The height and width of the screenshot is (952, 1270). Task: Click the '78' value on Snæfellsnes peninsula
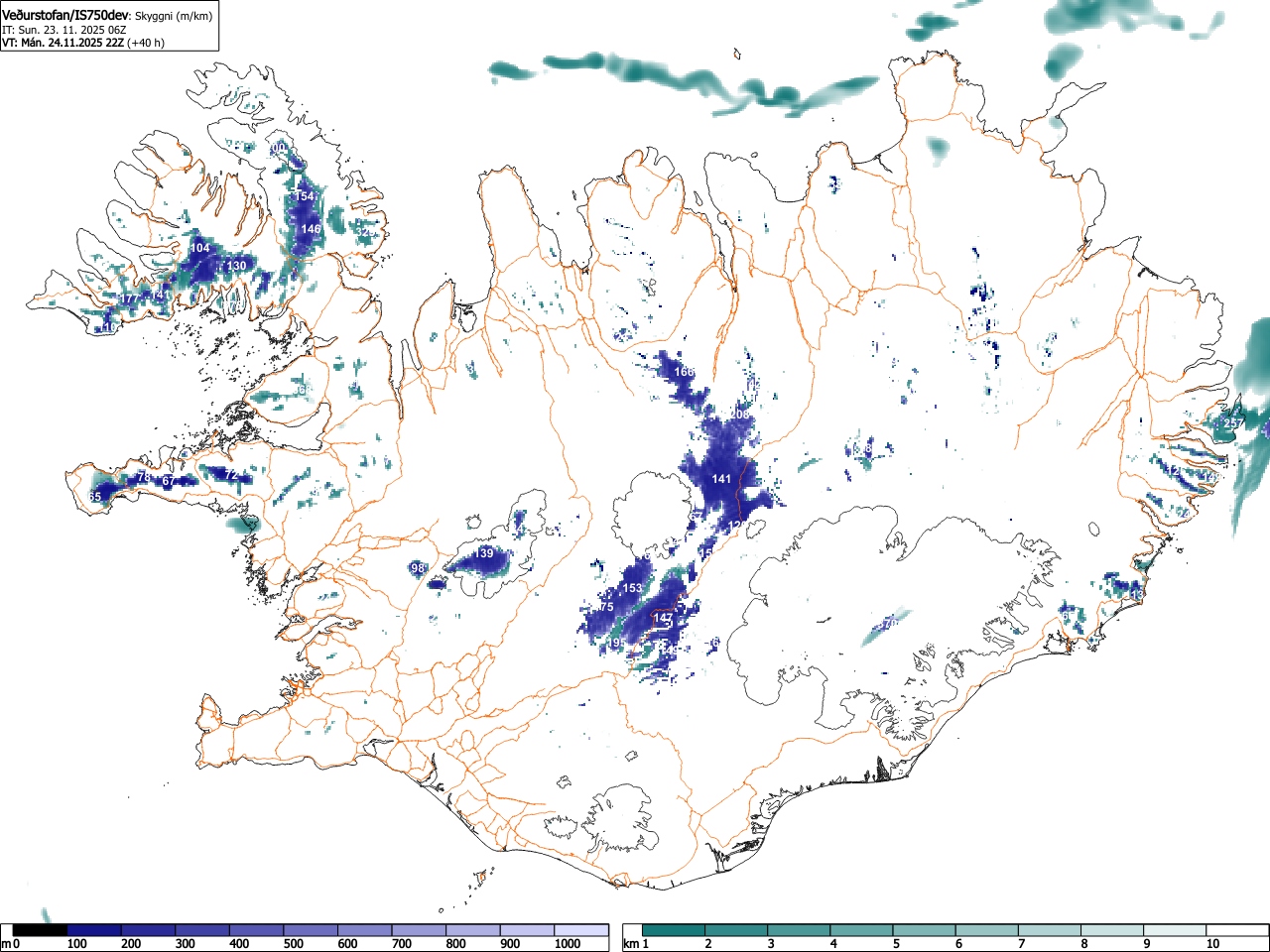[x=144, y=477]
